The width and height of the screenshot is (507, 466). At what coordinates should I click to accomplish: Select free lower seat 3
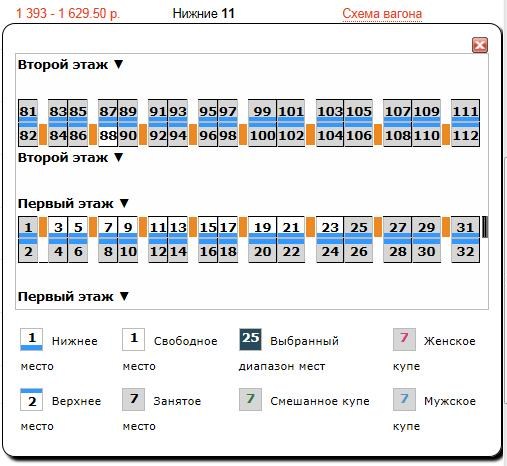pyautogui.click(x=58, y=227)
